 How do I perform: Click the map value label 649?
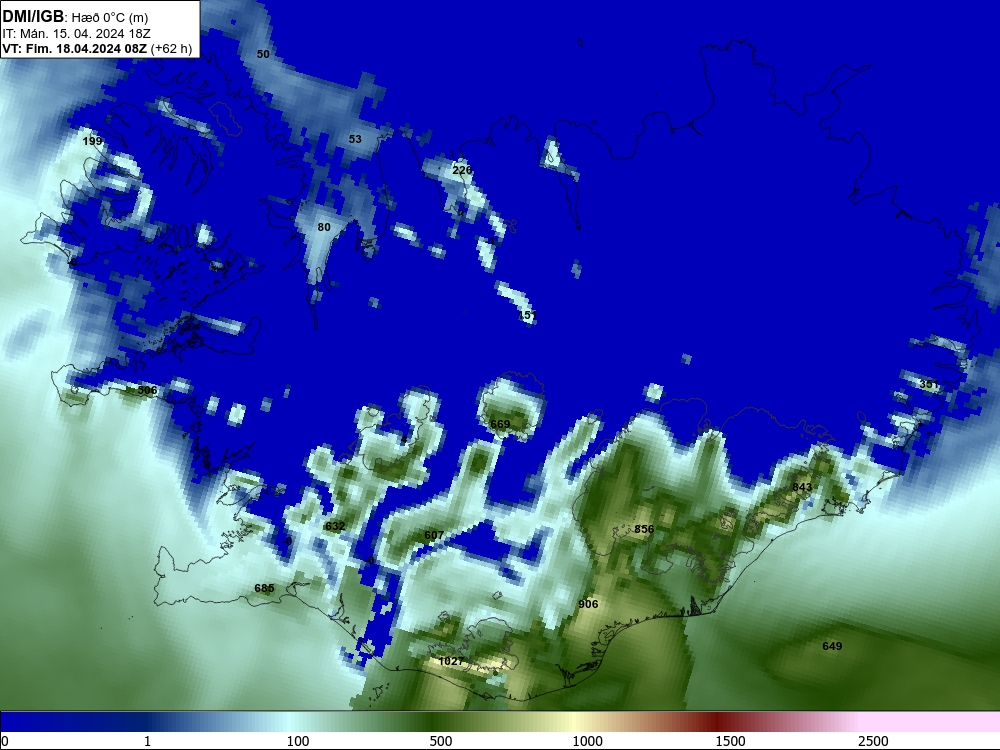832,646
